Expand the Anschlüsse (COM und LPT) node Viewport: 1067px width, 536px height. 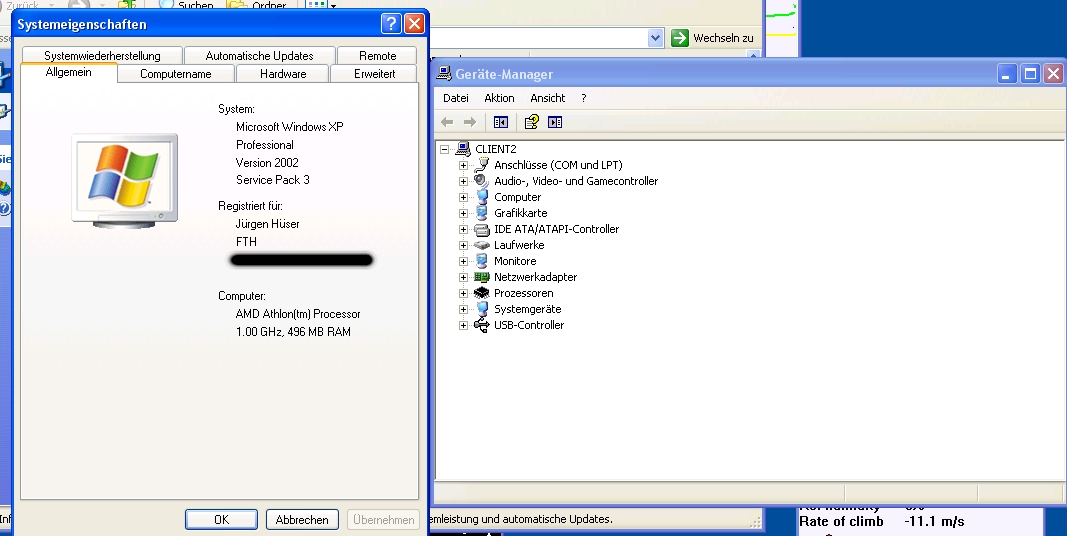pos(464,165)
